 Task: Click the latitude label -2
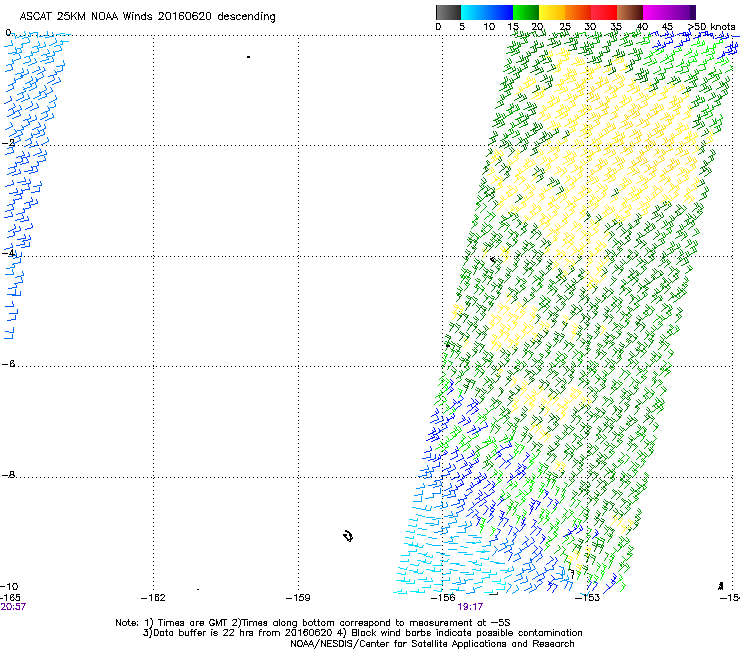8,143
